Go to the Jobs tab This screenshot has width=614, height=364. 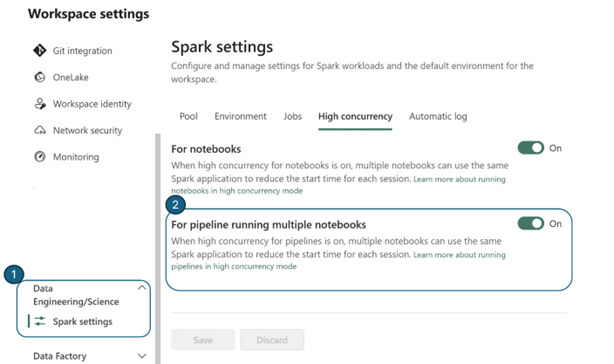click(x=293, y=116)
